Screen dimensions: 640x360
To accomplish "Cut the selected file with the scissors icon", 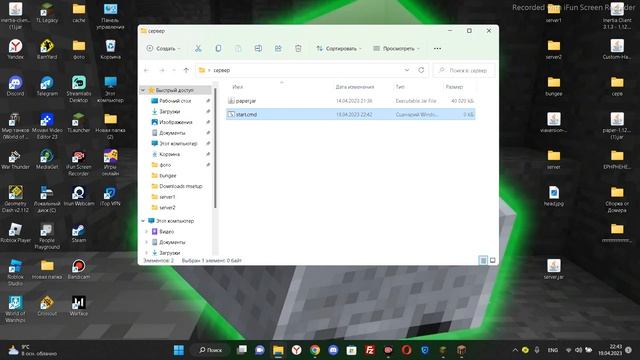I will tap(198, 49).
